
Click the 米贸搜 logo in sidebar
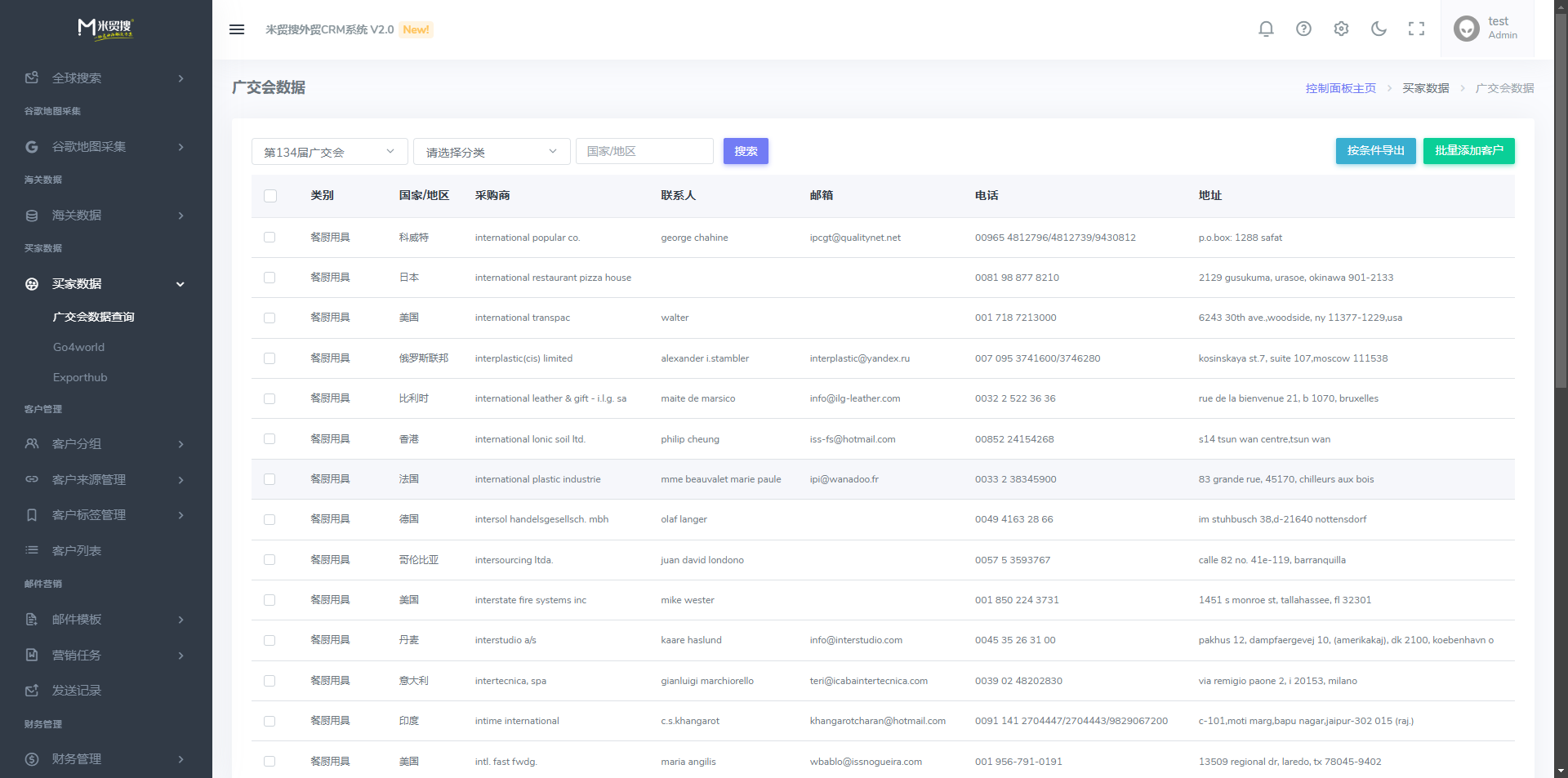106,29
